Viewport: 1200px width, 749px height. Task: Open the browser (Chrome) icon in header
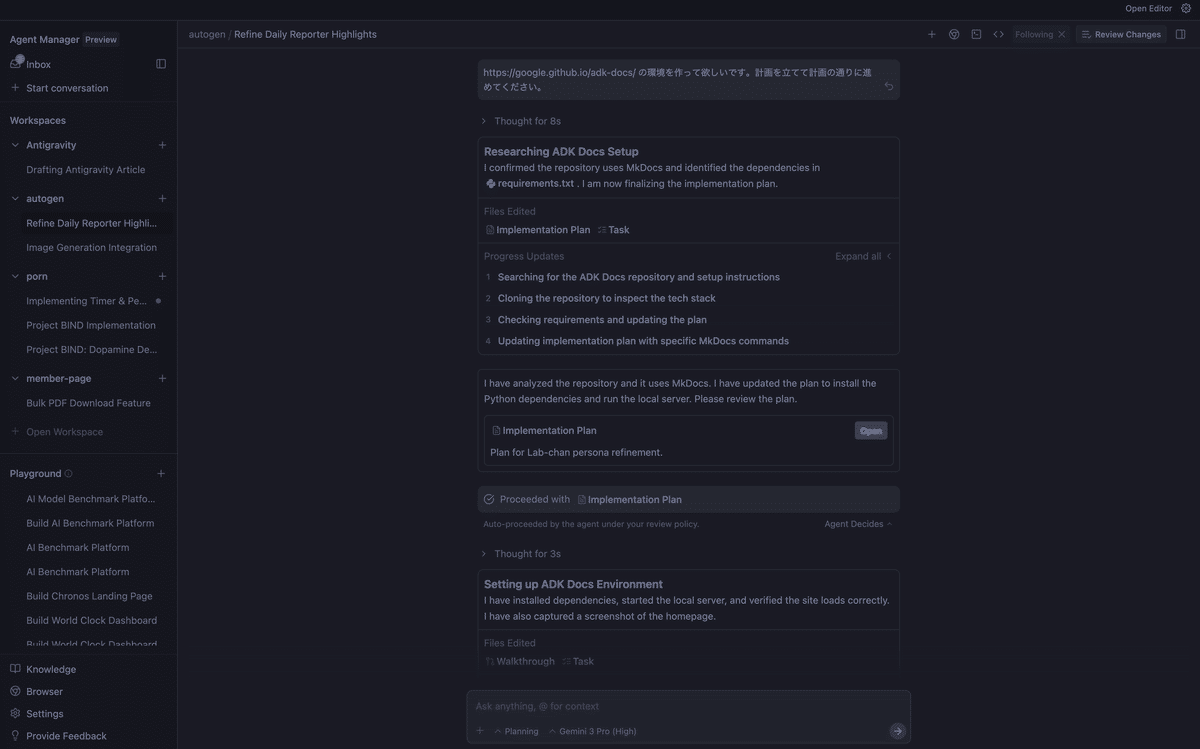(954, 34)
